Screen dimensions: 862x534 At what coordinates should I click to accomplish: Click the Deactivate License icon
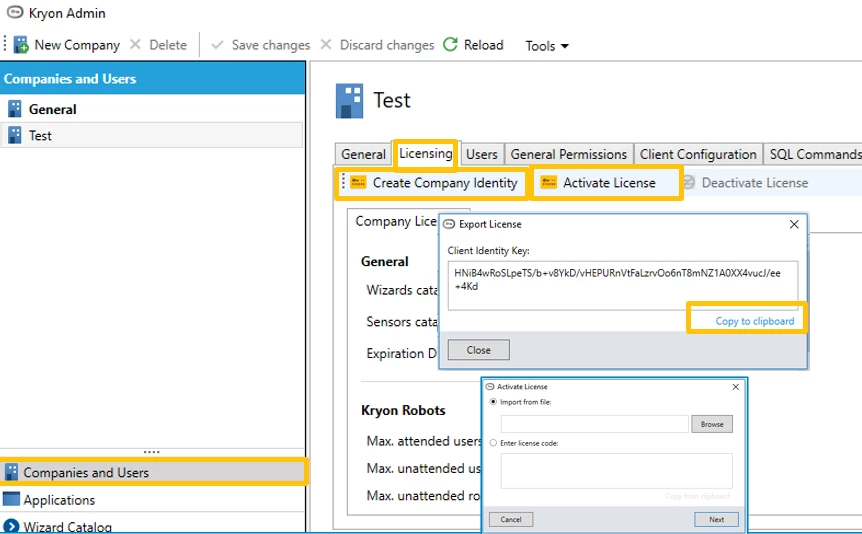(688, 182)
